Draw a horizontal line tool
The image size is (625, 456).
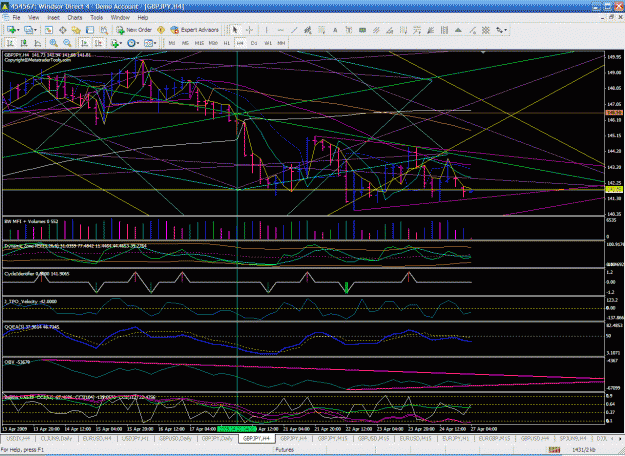[x=280, y=30]
